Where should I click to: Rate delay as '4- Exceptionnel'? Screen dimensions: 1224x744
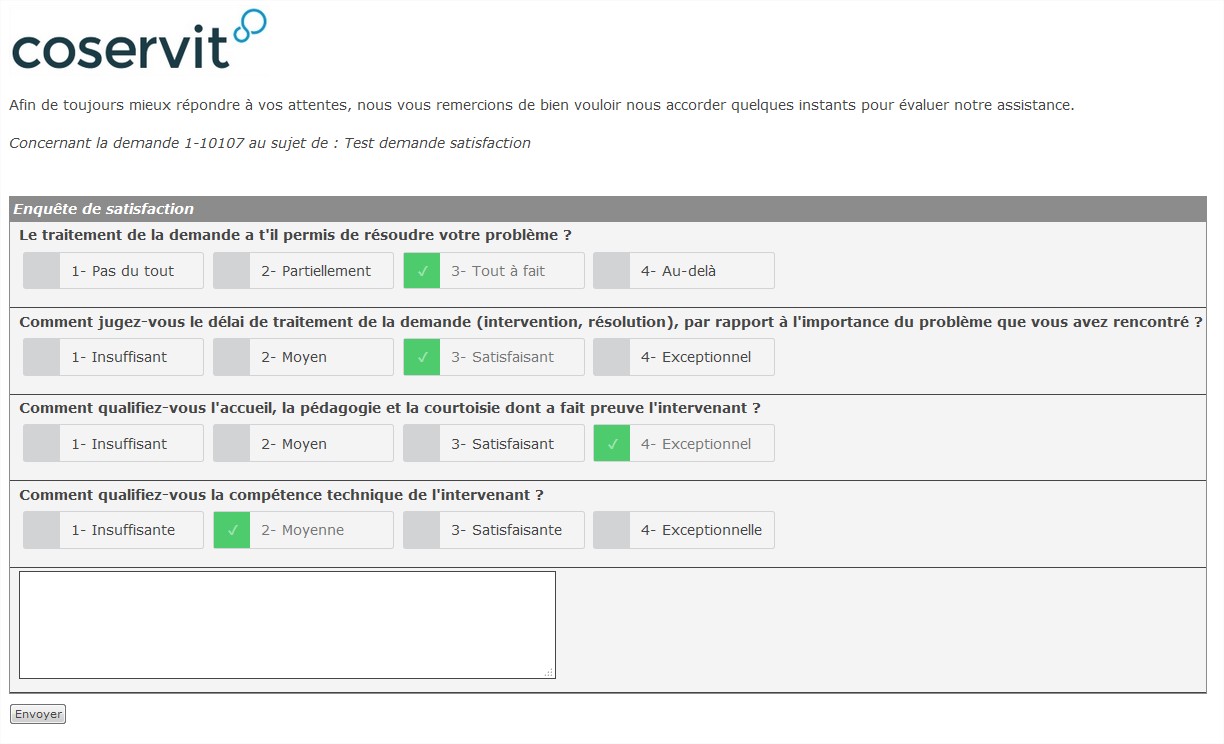pos(683,357)
